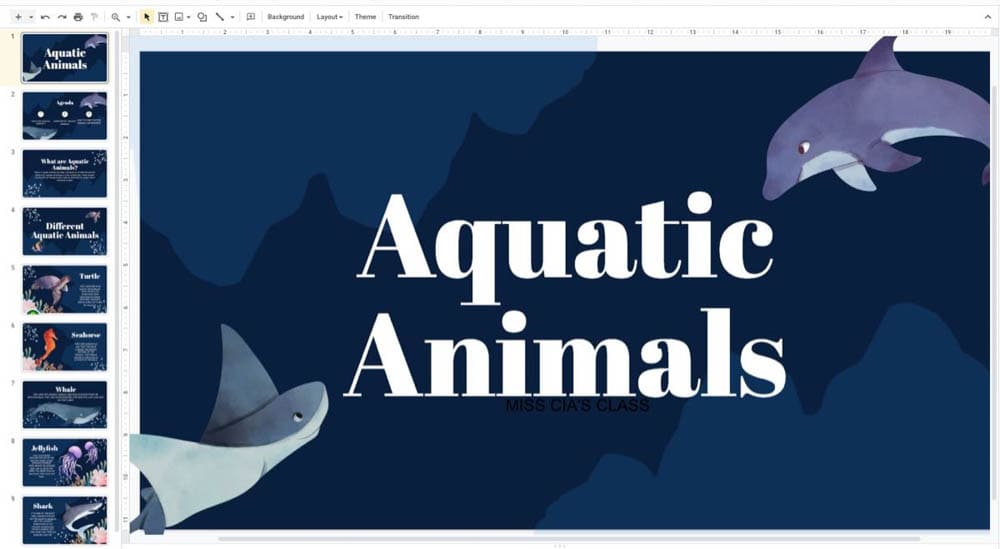
Task: Choose the select cursor tool
Action: [147, 17]
